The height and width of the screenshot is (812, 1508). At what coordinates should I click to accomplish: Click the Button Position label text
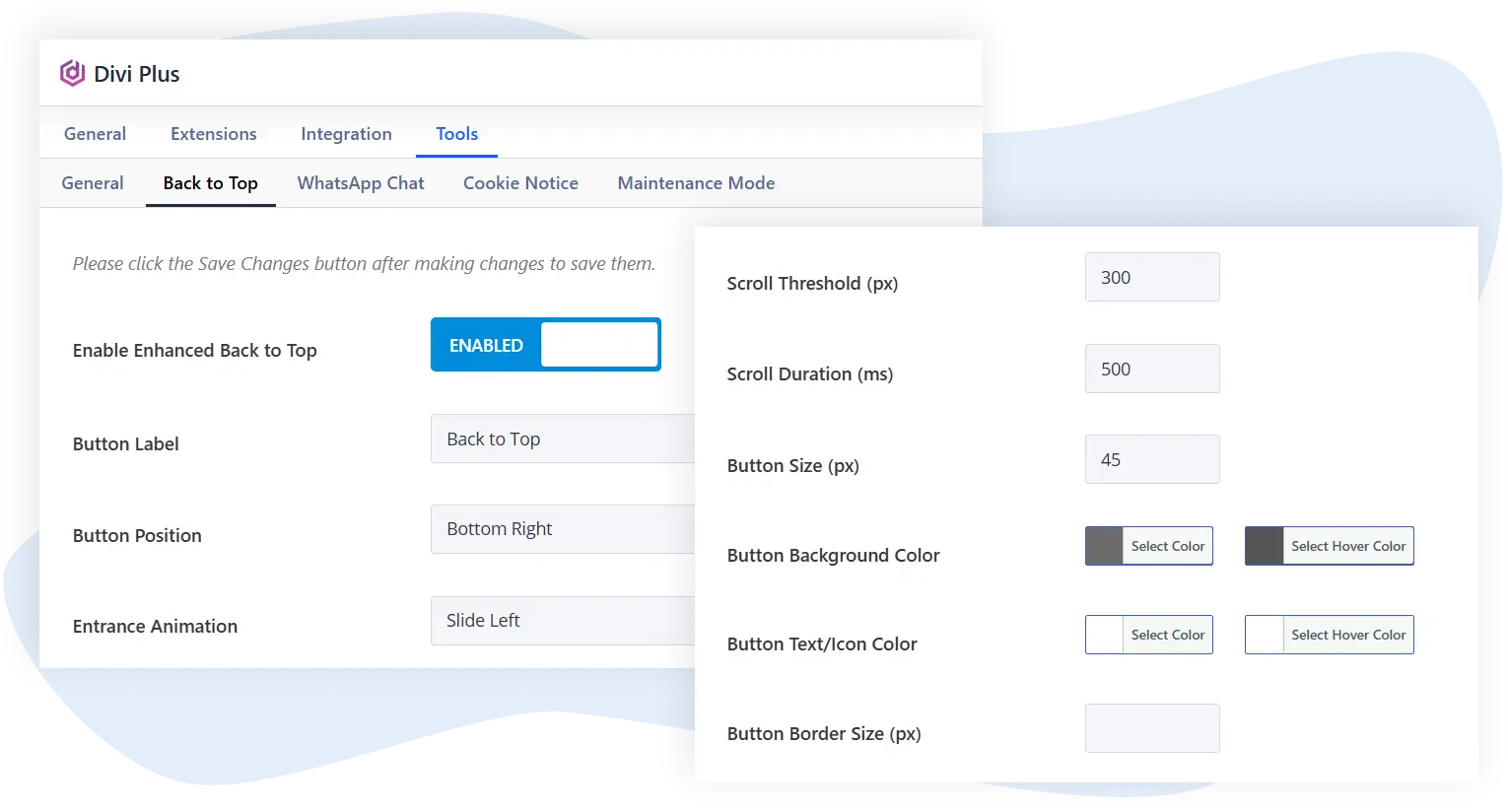tap(137, 536)
